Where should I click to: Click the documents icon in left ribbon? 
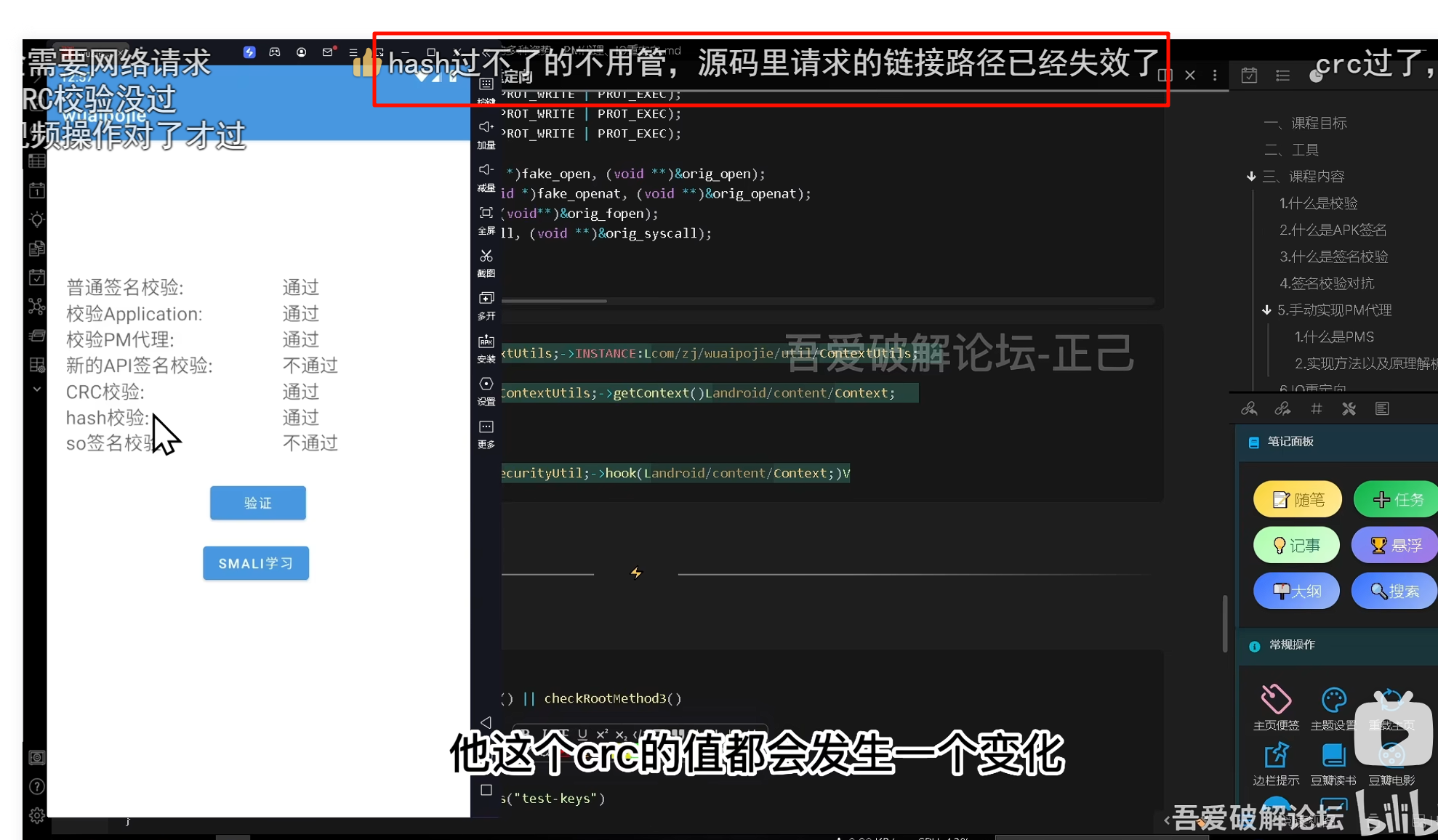(36, 249)
